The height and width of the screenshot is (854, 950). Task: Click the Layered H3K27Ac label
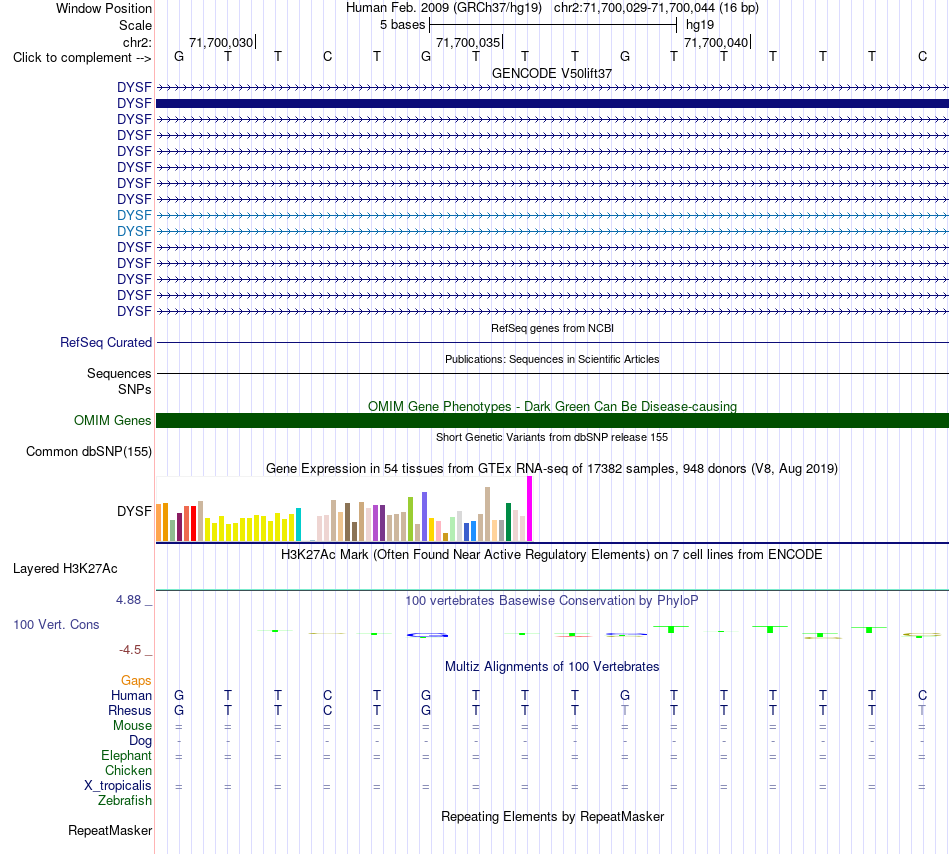point(65,569)
